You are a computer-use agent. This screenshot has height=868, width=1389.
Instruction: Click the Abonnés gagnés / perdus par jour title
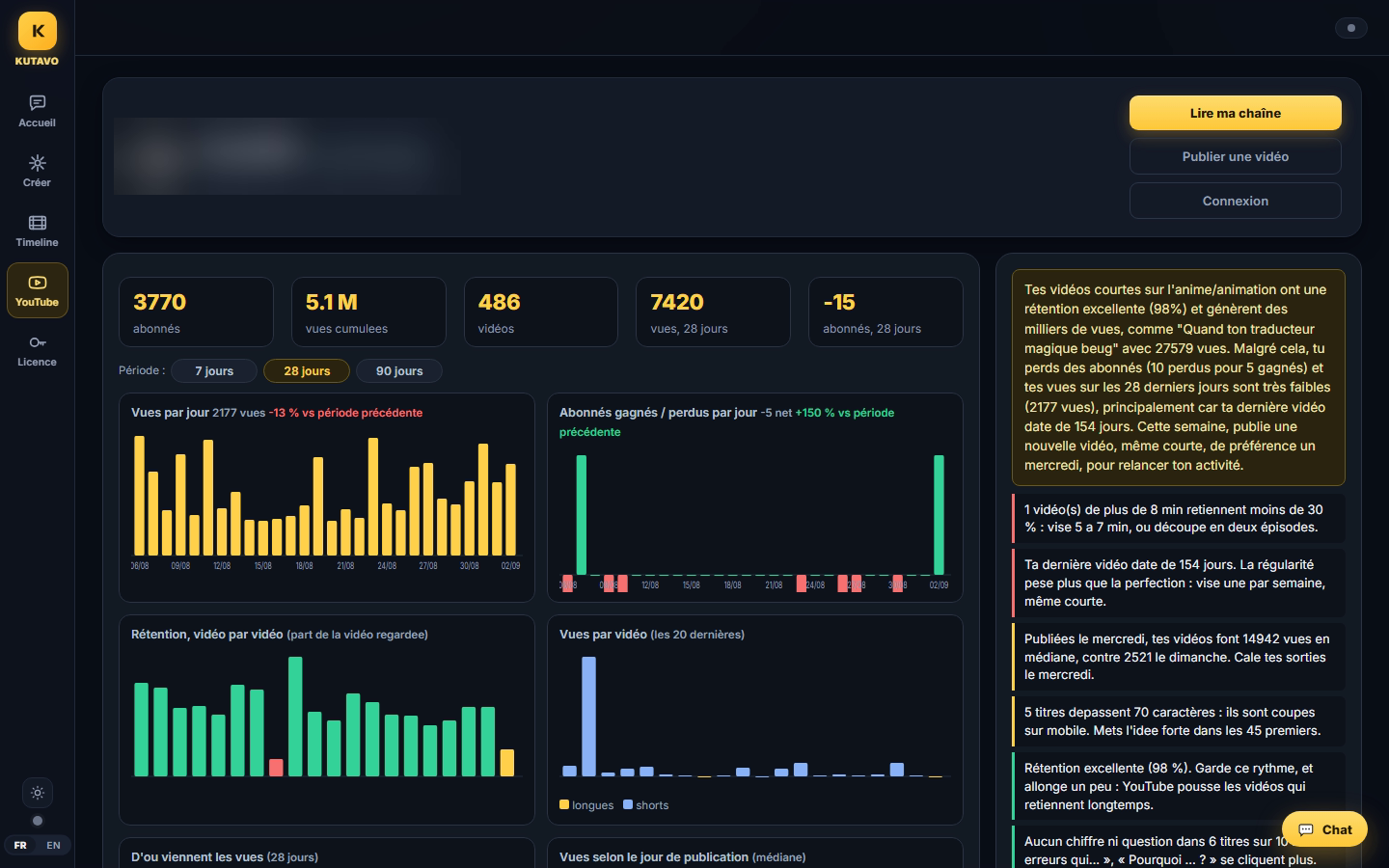[x=658, y=413]
